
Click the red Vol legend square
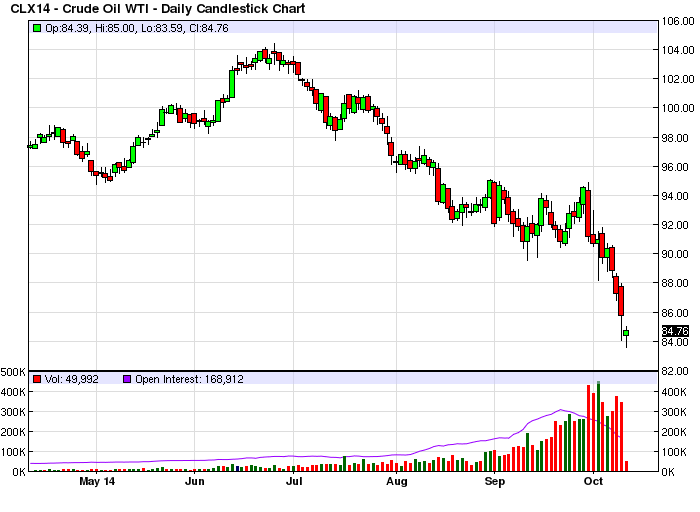click(x=37, y=379)
